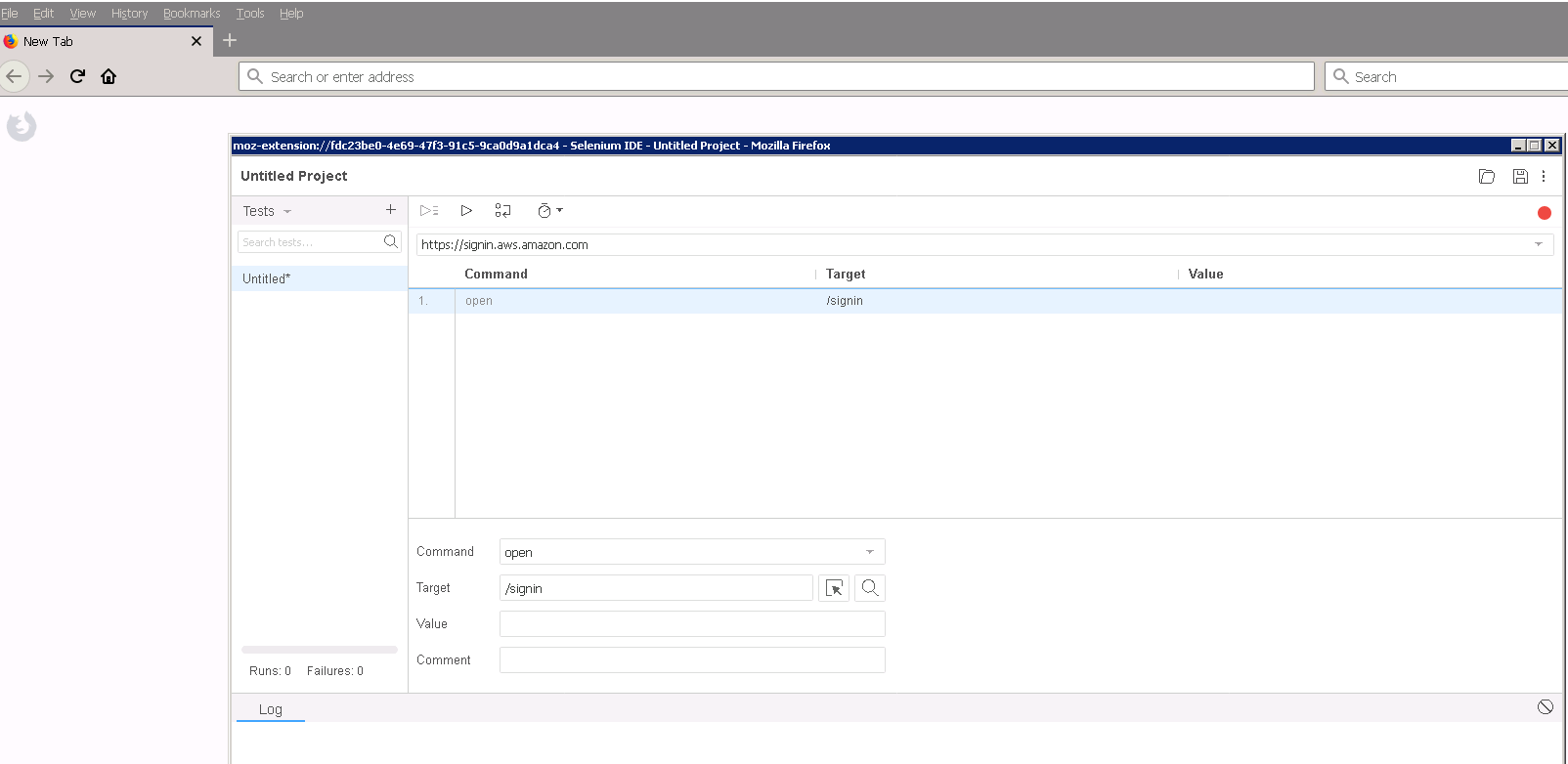Select the Untitled* test
The image size is (1568, 764).
(320, 278)
